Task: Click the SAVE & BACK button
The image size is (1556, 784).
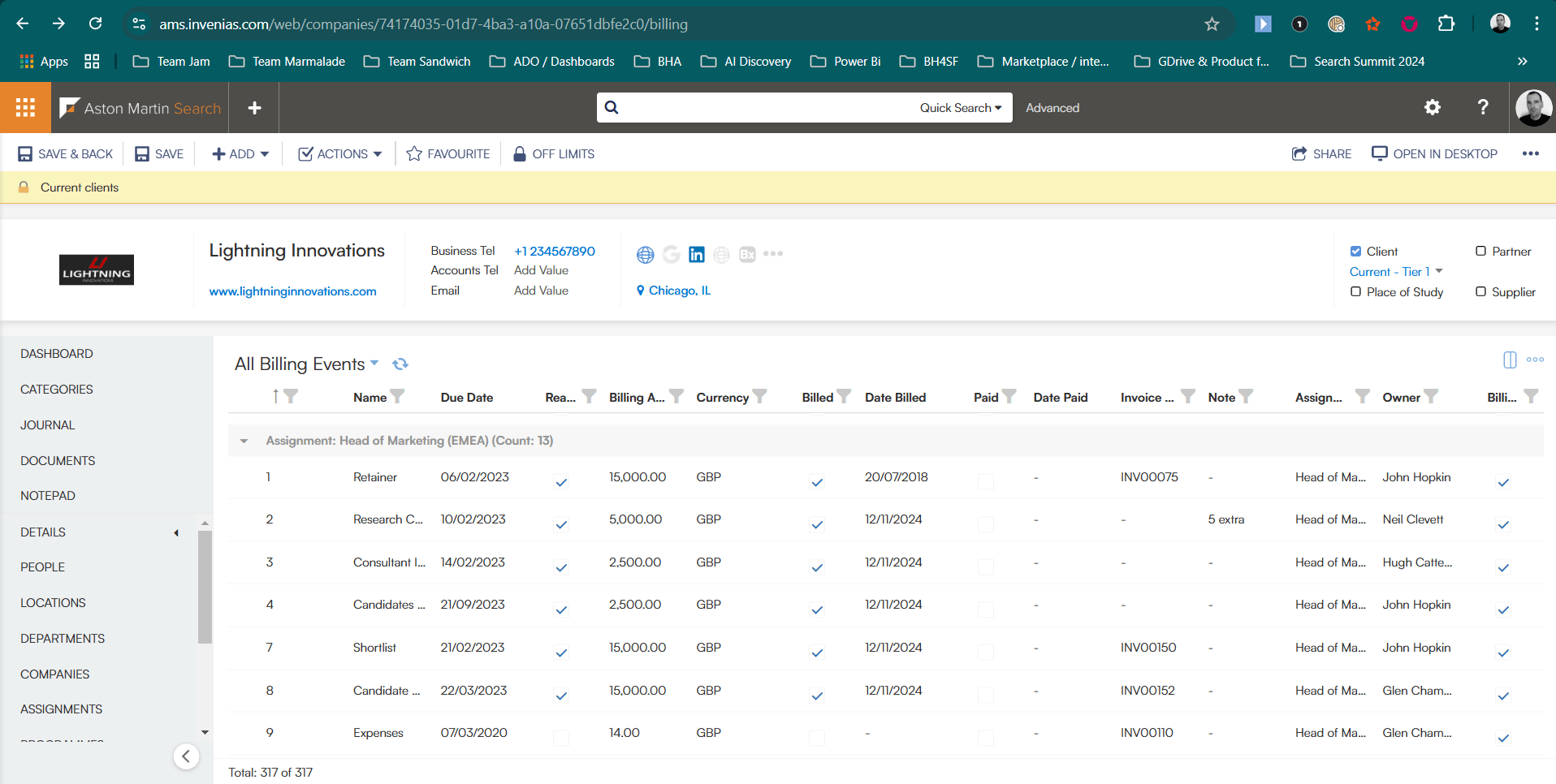Action: click(x=64, y=153)
